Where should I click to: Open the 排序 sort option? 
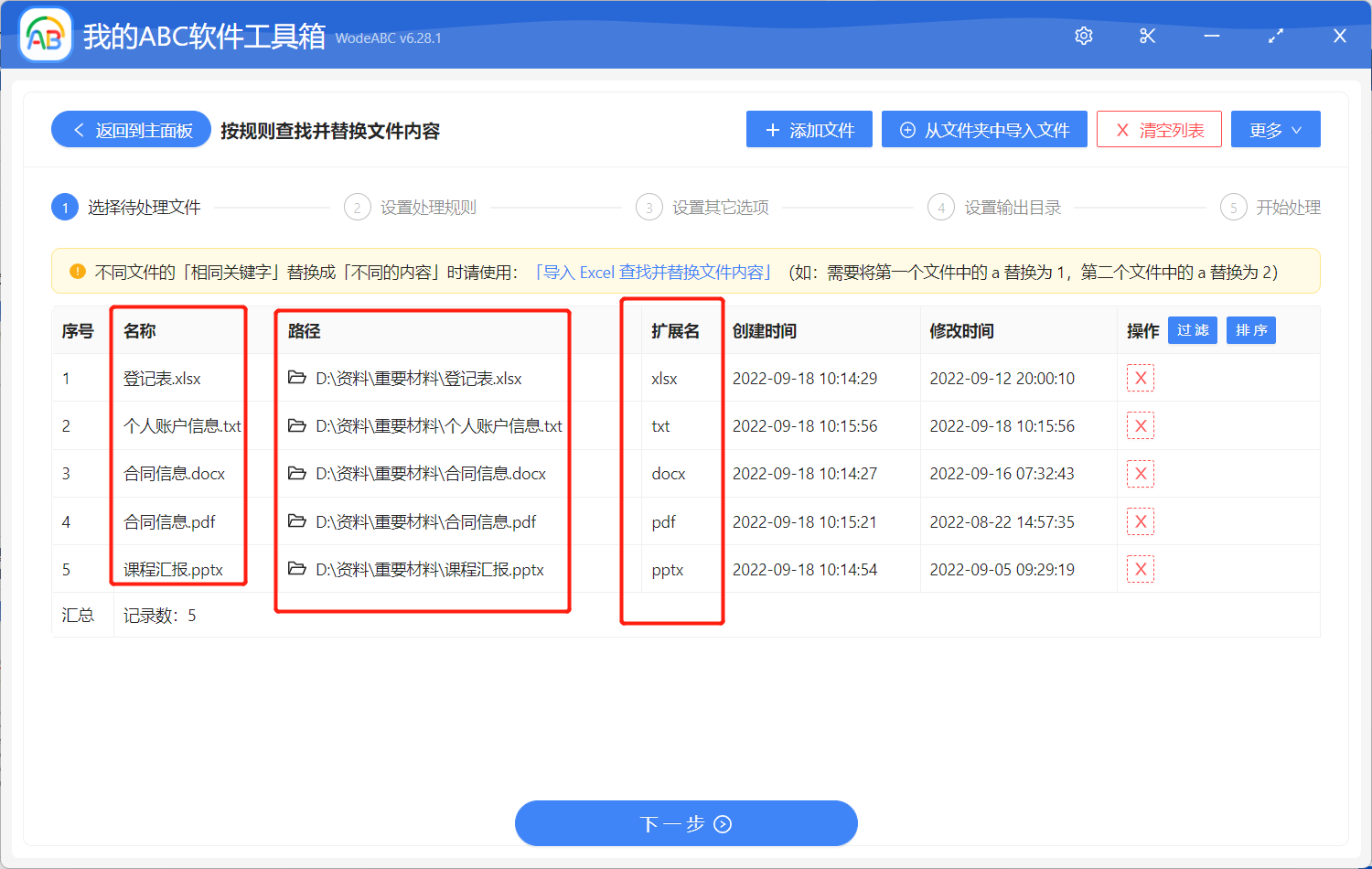(1250, 330)
